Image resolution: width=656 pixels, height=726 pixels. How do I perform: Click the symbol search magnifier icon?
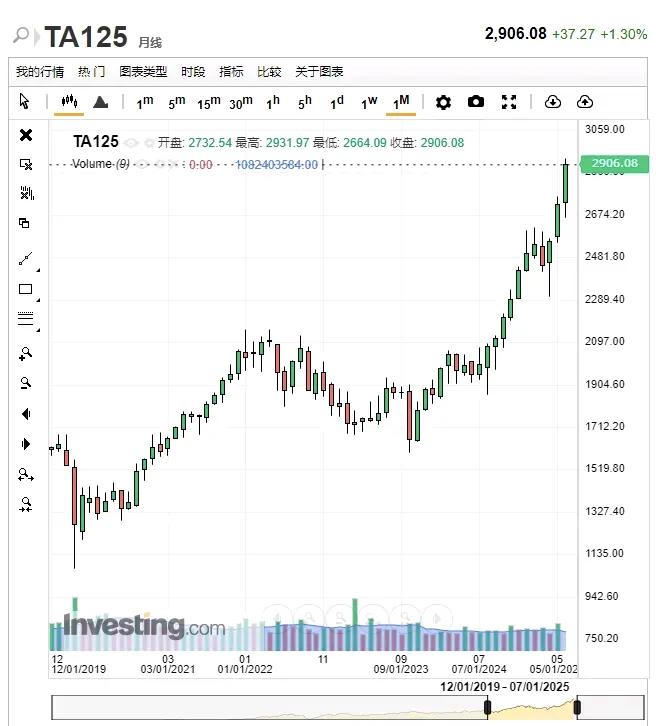21,35
